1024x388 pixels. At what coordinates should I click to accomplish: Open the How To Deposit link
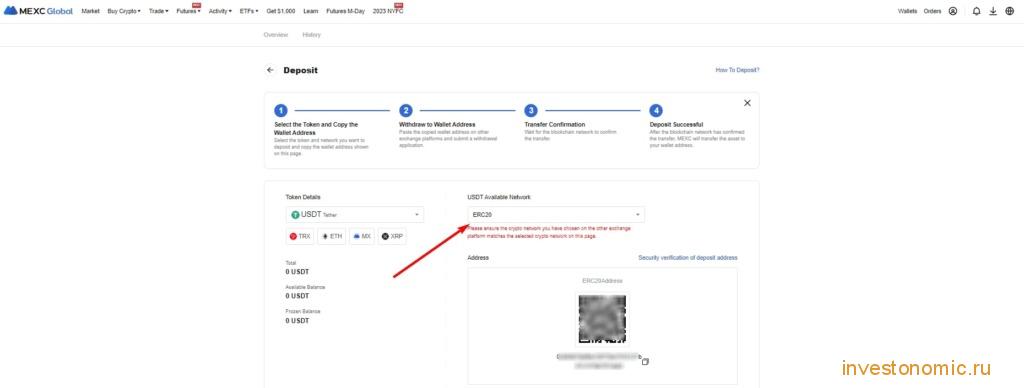pyautogui.click(x=737, y=70)
